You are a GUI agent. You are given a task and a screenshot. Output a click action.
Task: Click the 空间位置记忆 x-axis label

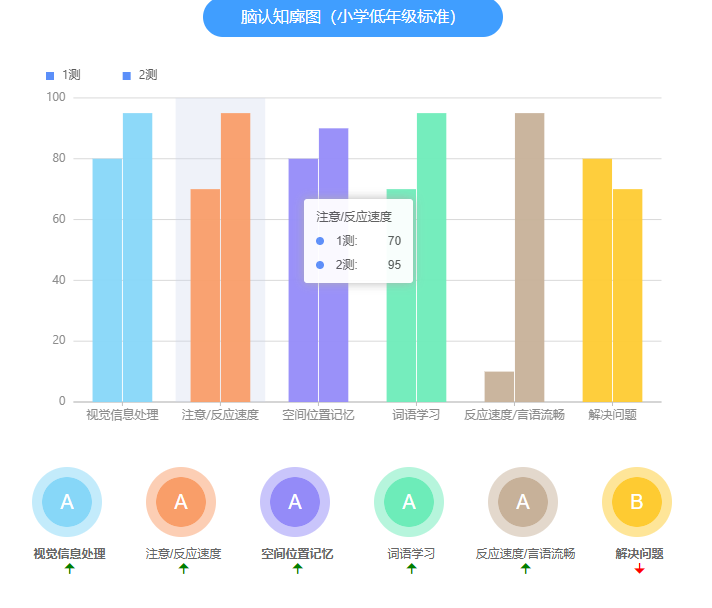(318, 415)
